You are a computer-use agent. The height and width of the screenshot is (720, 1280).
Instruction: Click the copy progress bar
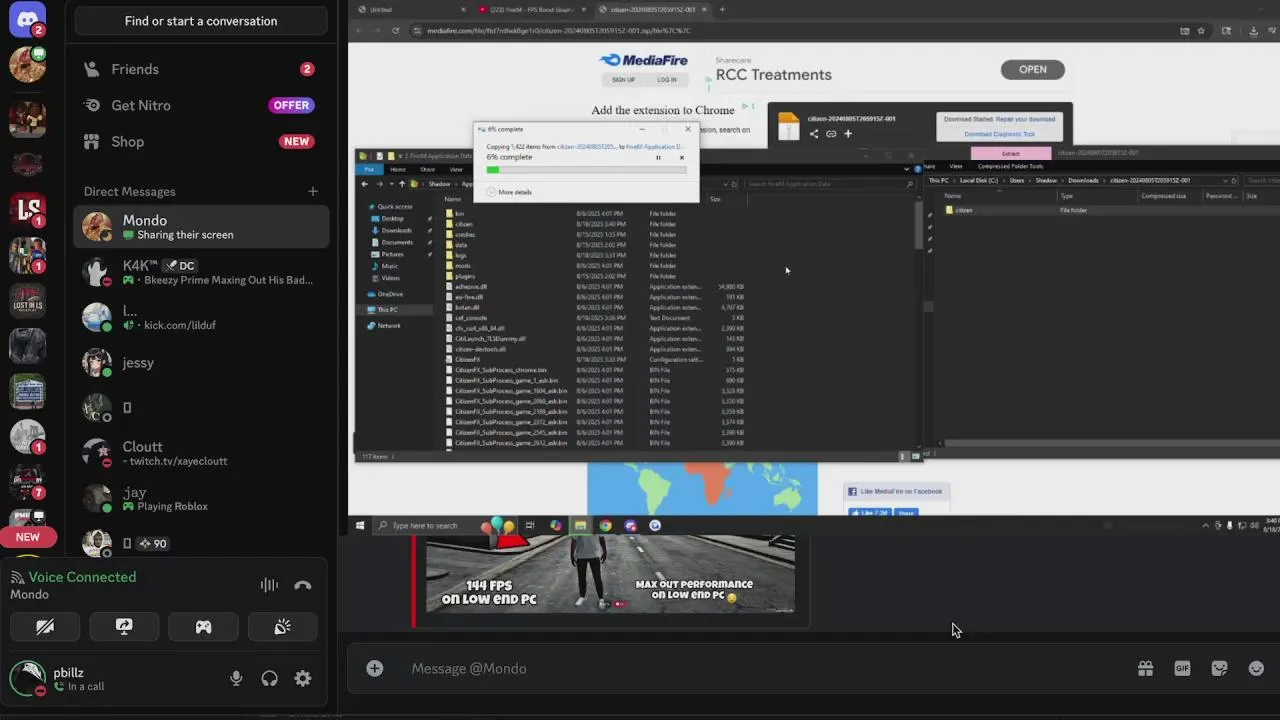[x=586, y=169]
